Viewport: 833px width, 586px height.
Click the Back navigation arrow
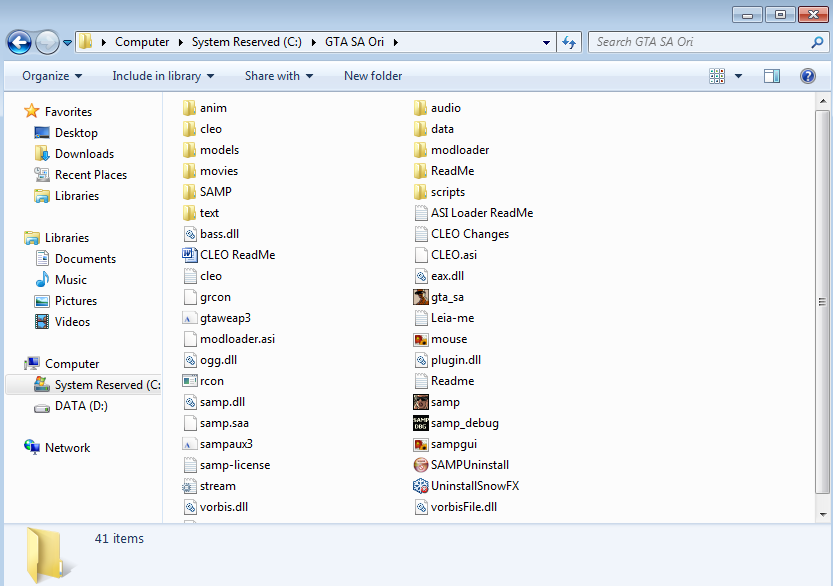point(19,43)
